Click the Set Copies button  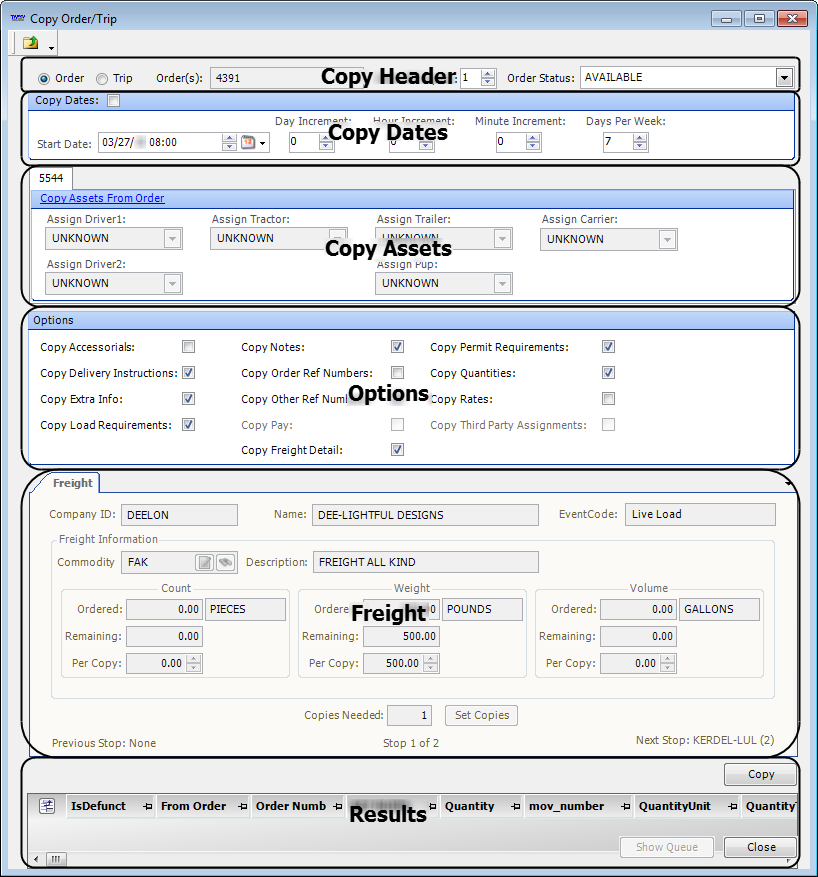[x=481, y=715]
